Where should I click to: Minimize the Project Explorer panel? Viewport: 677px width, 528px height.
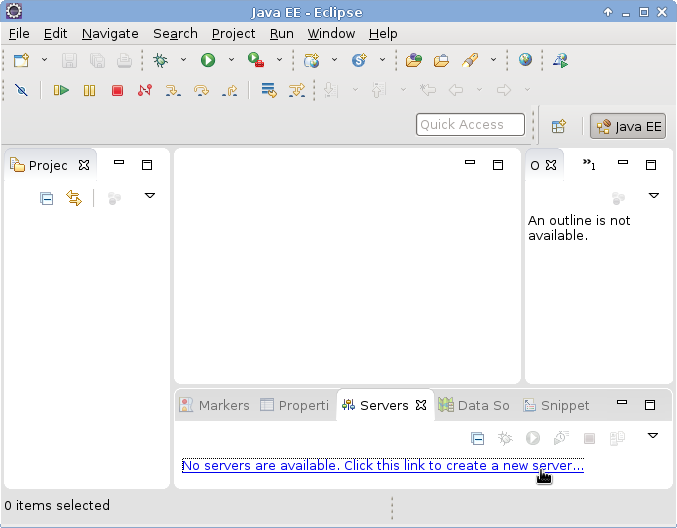(x=119, y=162)
